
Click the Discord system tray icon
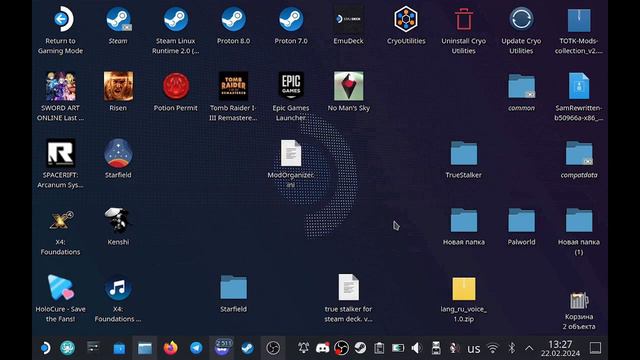click(322, 348)
